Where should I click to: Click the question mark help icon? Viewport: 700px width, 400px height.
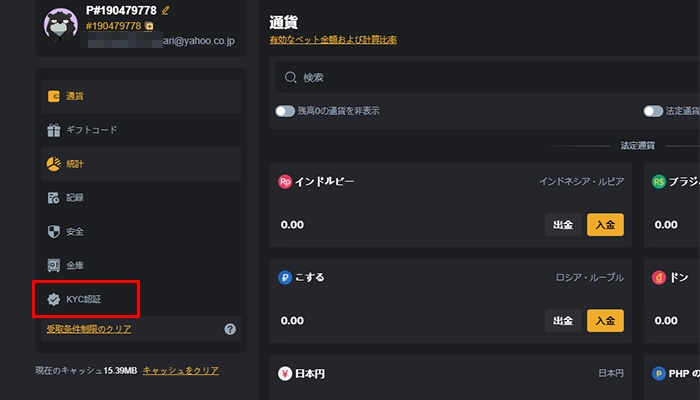click(230, 329)
